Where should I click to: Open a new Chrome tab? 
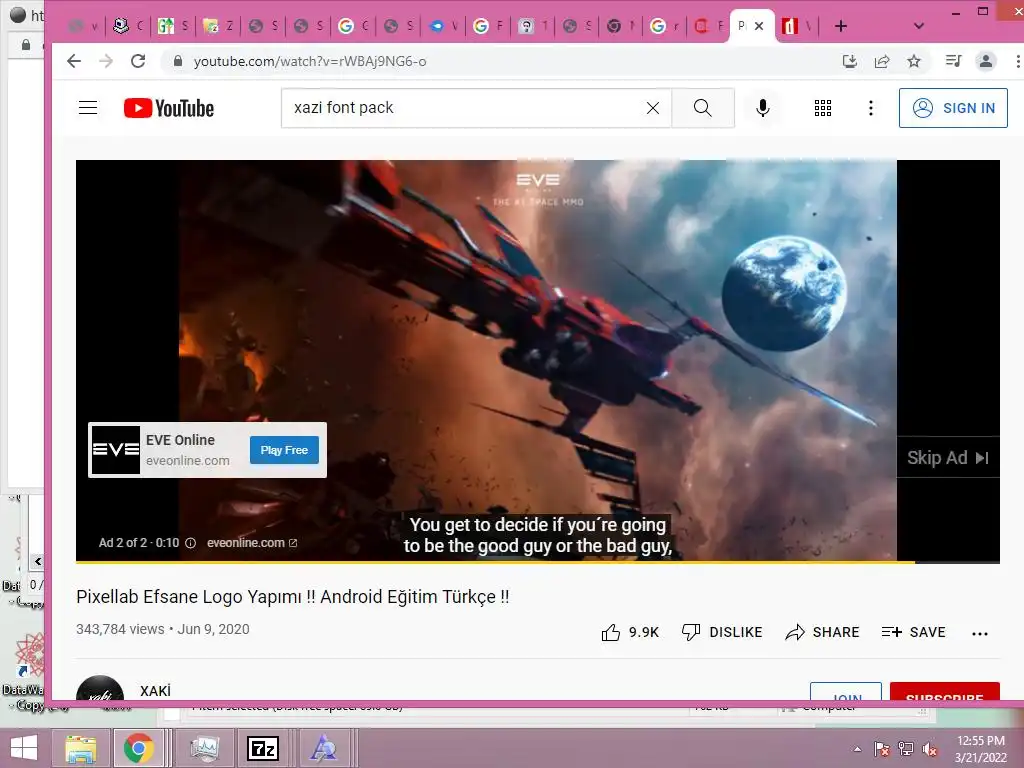point(840,26)
